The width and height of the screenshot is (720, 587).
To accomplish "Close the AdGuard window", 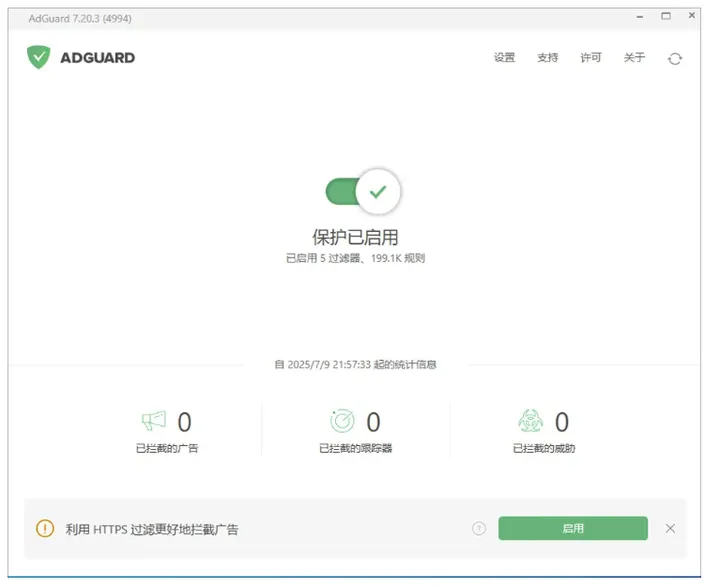I will pyautogui.click(x=692, y=15).
